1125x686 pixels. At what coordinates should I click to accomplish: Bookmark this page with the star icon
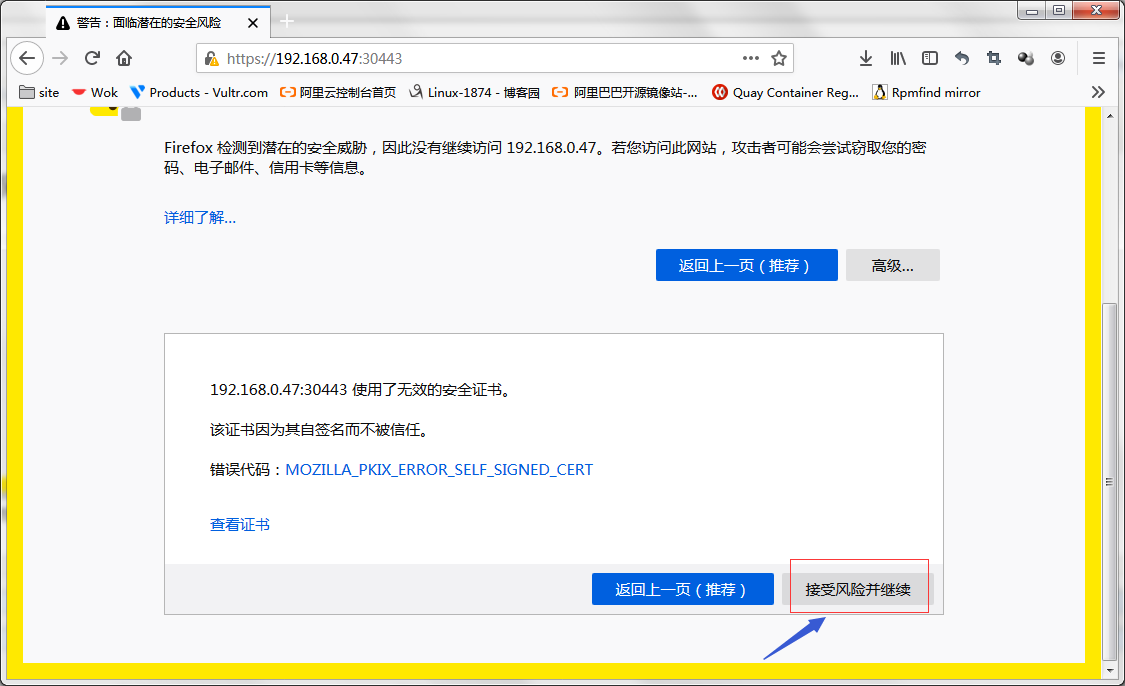pyautogui.click(x=779, y=58)
